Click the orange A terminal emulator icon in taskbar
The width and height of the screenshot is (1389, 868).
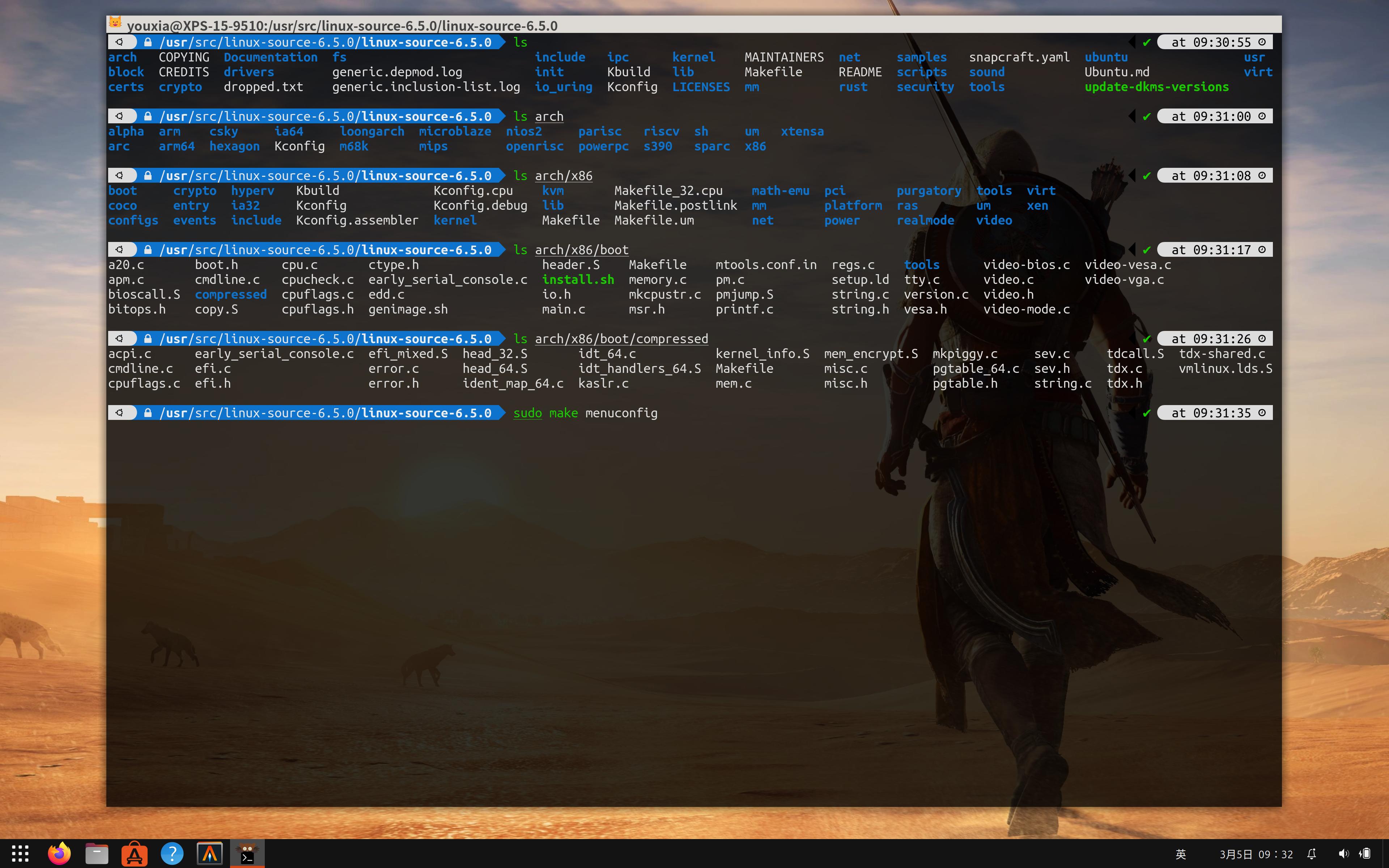[x=211, y=854]
